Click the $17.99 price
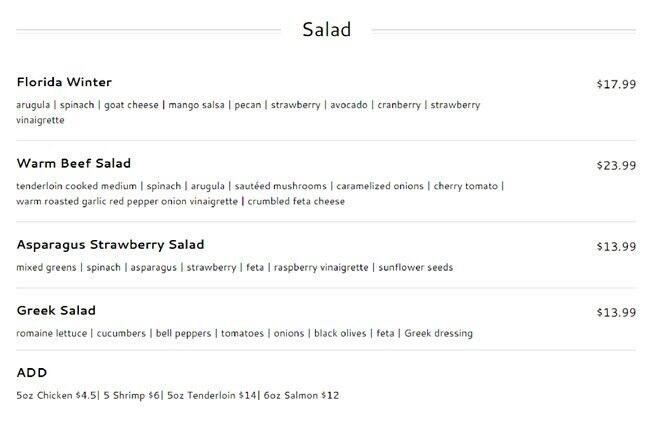650x448 pixels. pos(615,84)
